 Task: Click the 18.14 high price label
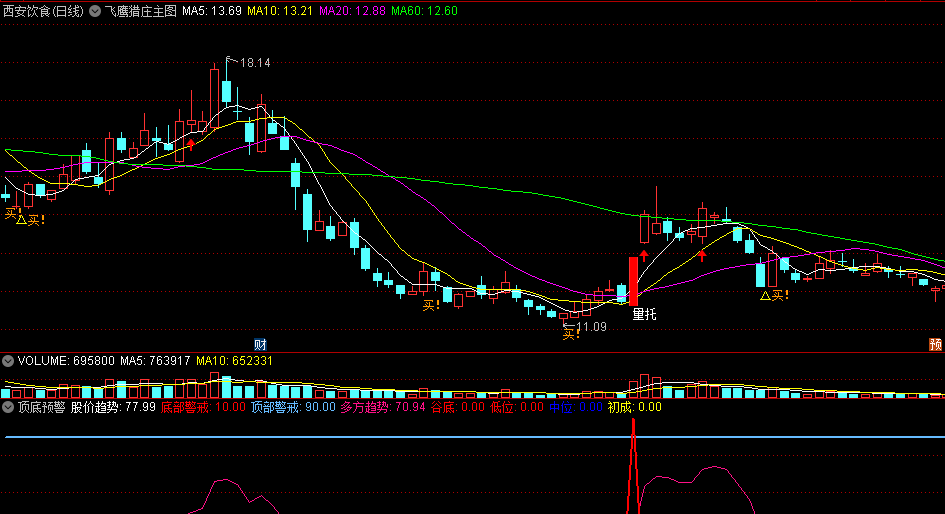point(255,63)
